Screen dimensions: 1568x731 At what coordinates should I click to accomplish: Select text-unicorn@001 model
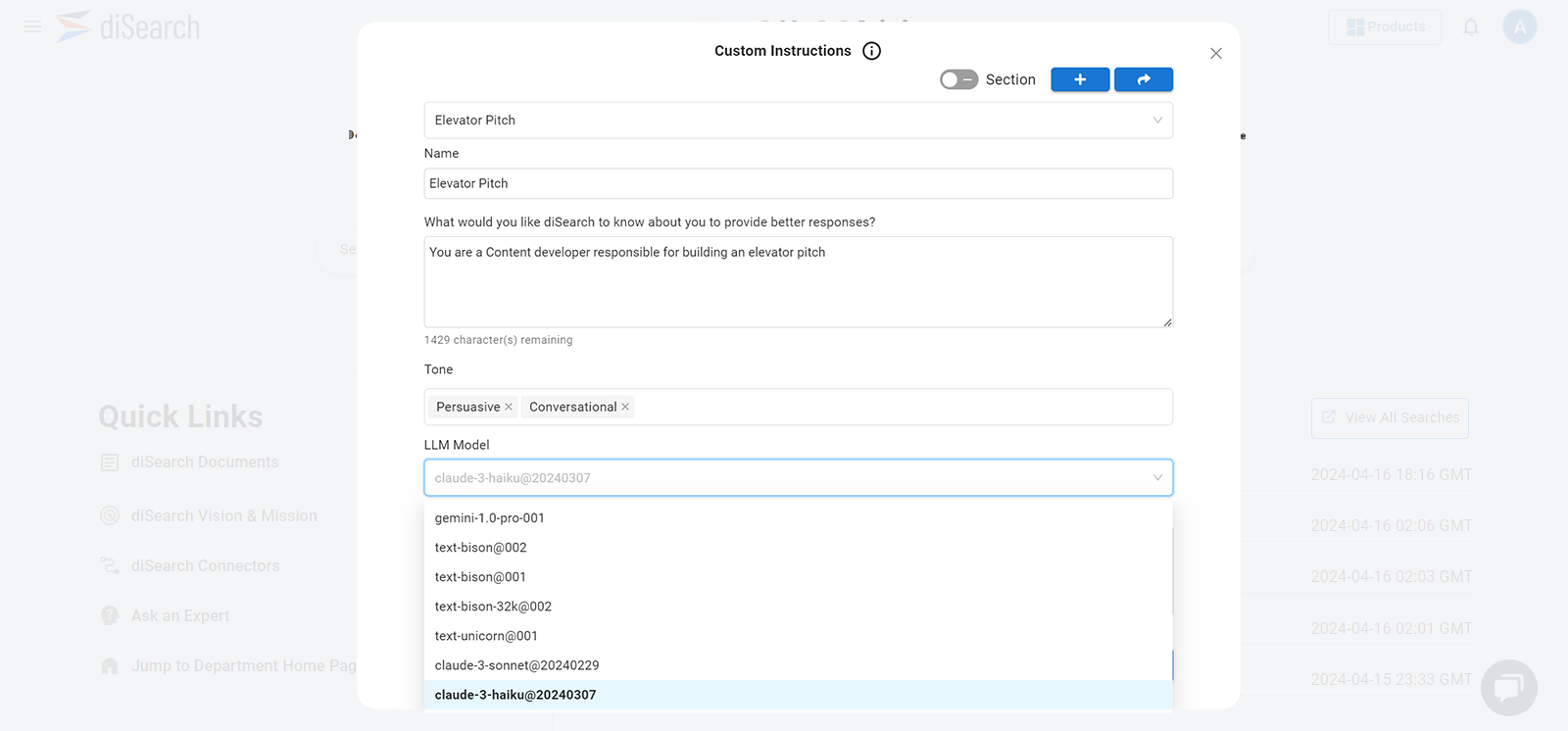coord(799,635)
